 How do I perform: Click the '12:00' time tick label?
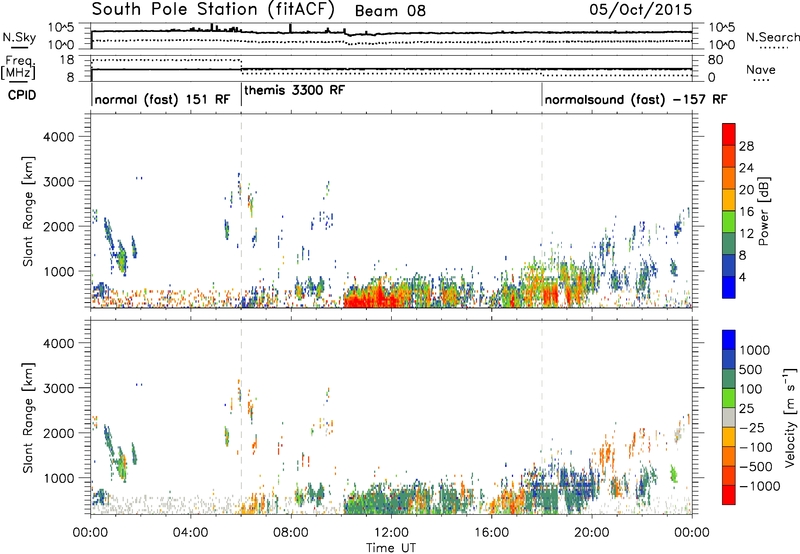coord(391,533)
